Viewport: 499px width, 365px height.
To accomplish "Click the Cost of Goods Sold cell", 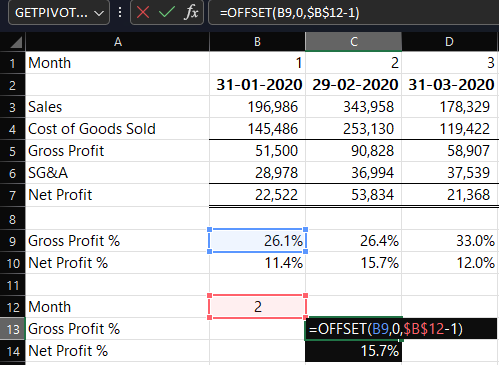I will tap(117, 129).
